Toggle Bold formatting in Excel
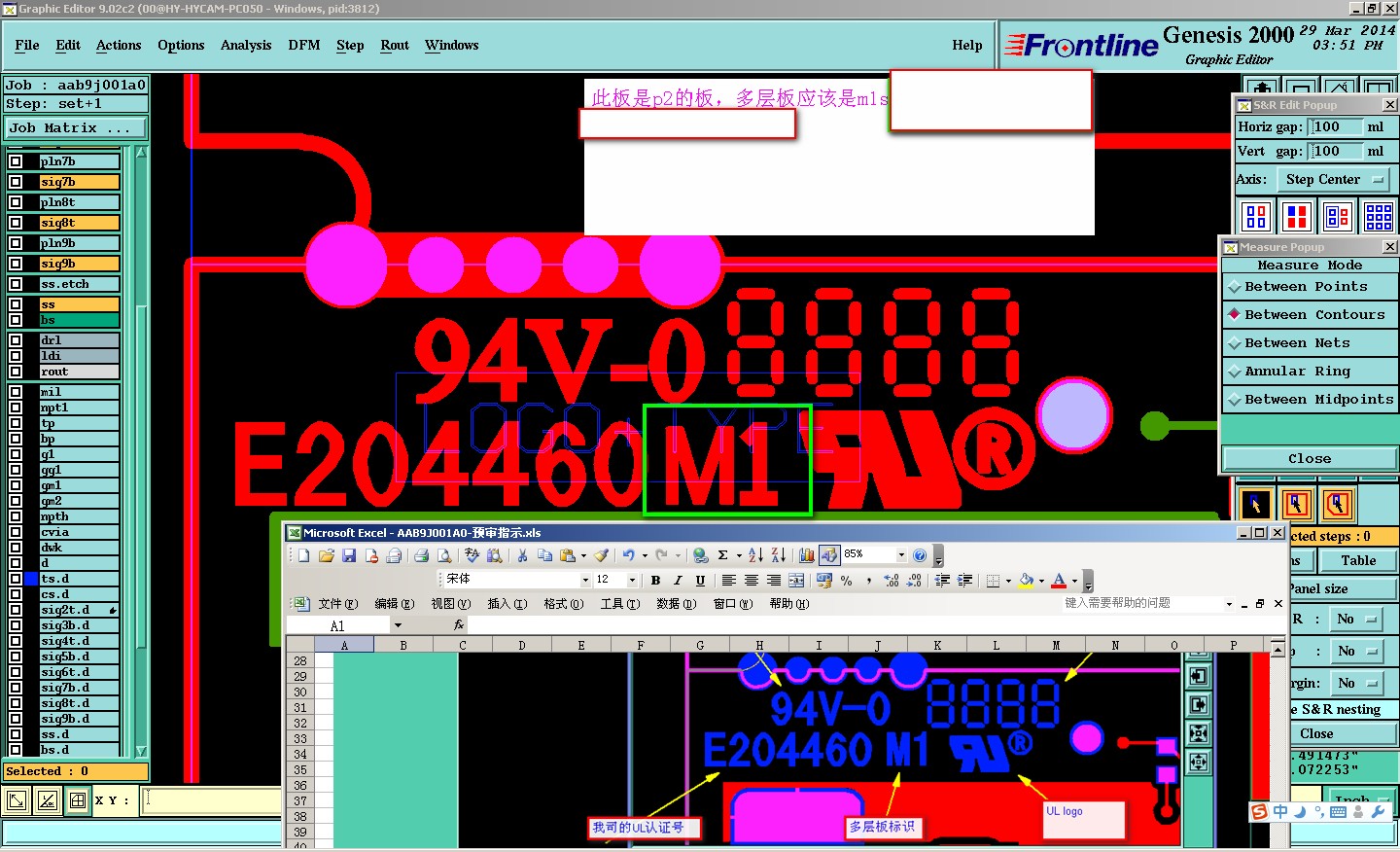Screen dimensions: 1400x852 click(x=655, y=581)
